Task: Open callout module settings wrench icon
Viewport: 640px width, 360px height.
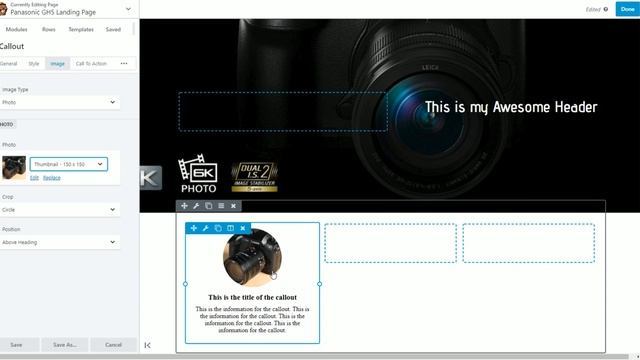Action: pyautogui.click(x=206, y=228)
